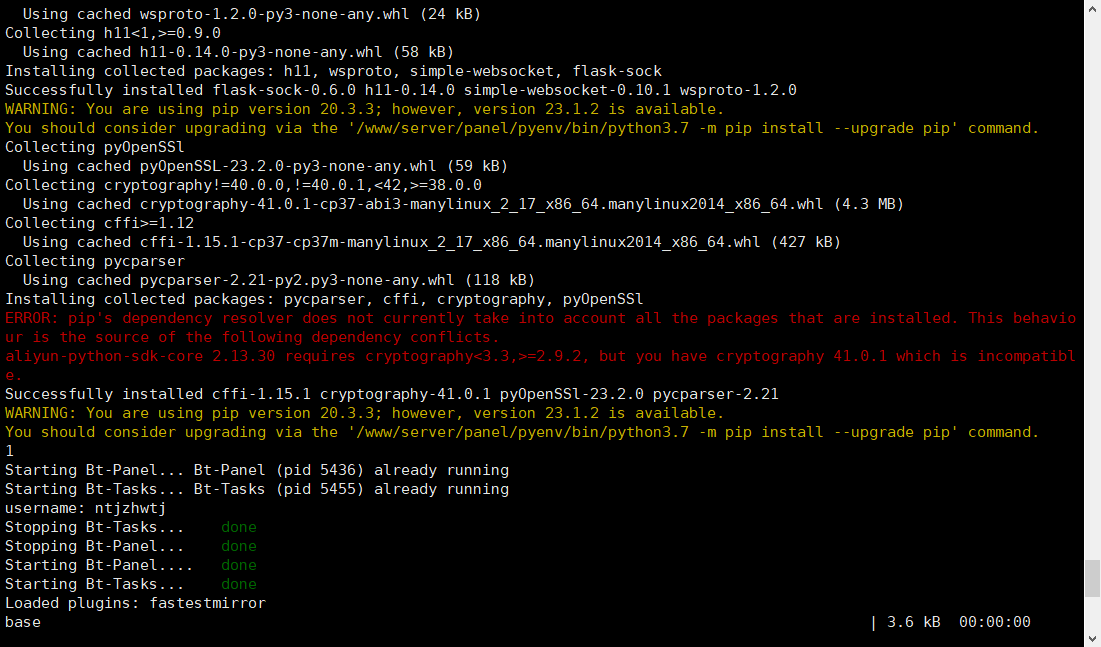Viewport: 1101px width, 647px height.
Task: Click the "Collecting pycparser" line
Action: pos(95,261)
